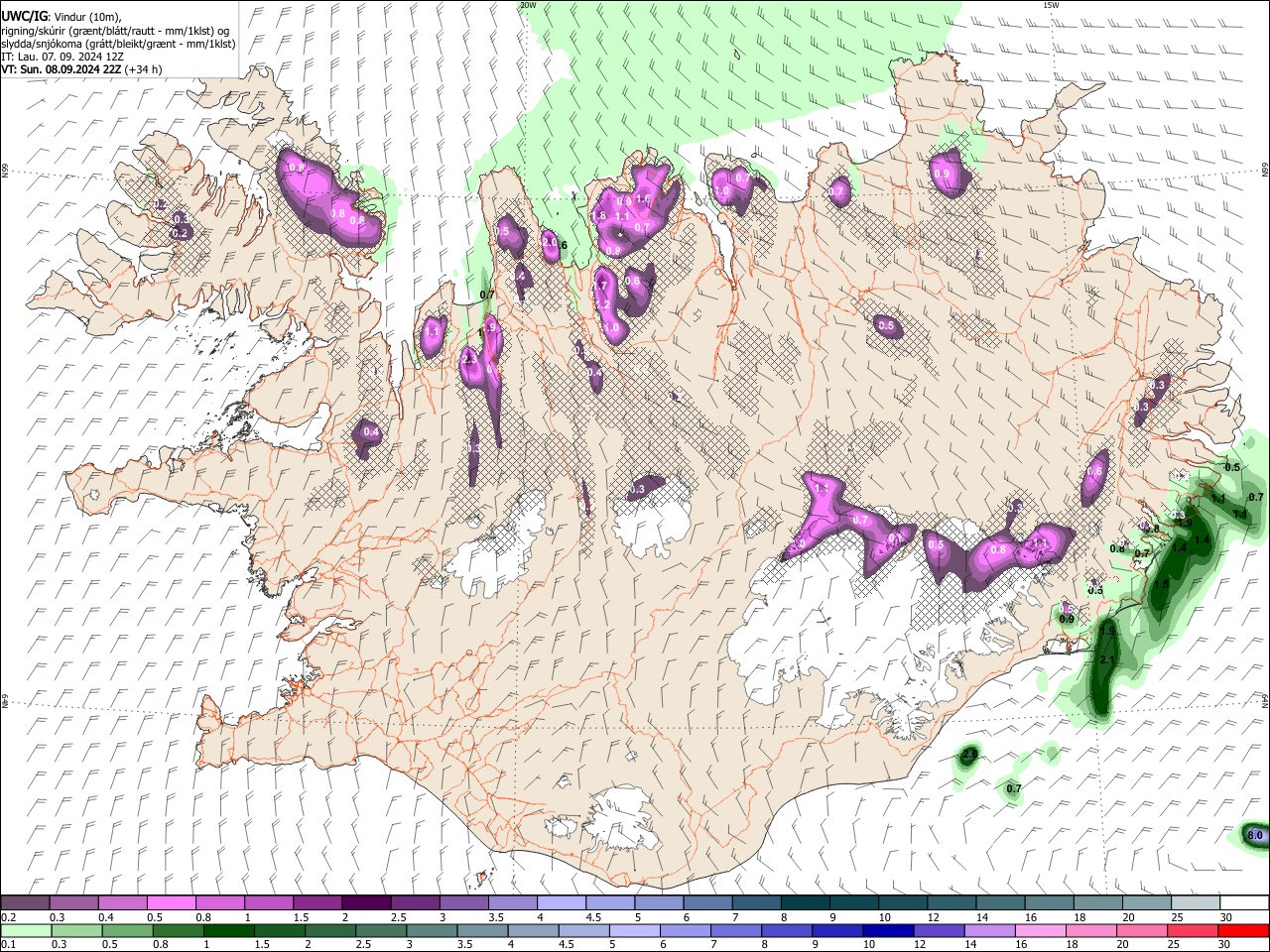Viewport: 1270px width, 952px height.
Task: Click the 66N latitude label on the left edge
Action: pyautogui.click(x=5, y=172)
